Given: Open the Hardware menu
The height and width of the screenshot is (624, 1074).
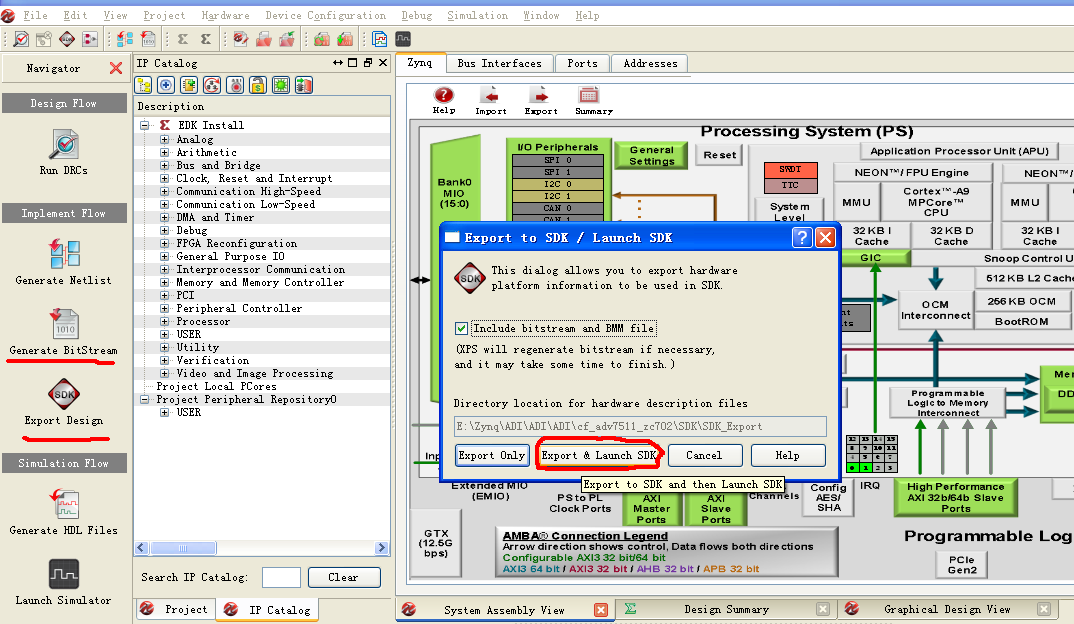Looking at the screenshot, I should point(225,15).
